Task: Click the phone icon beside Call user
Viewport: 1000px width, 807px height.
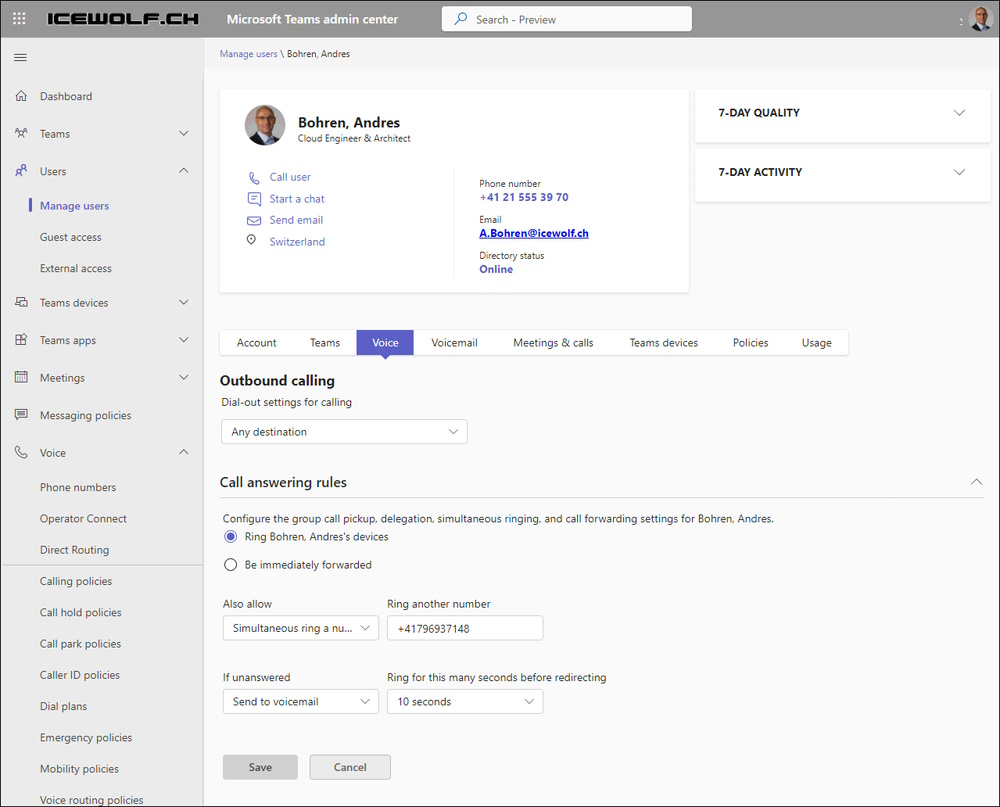Action: click(254, 177)
